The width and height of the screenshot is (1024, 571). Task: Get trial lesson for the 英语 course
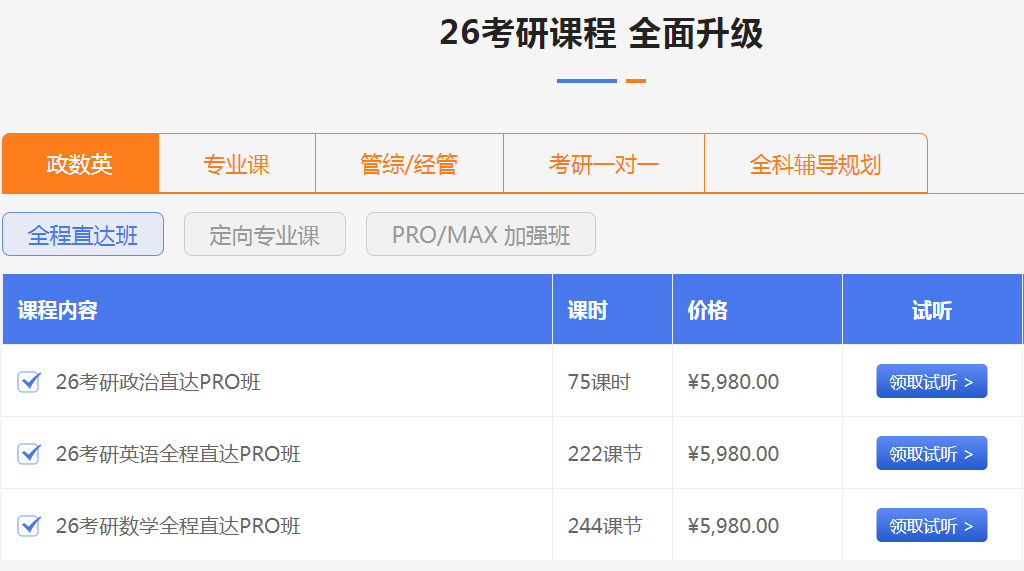point(931,454)
